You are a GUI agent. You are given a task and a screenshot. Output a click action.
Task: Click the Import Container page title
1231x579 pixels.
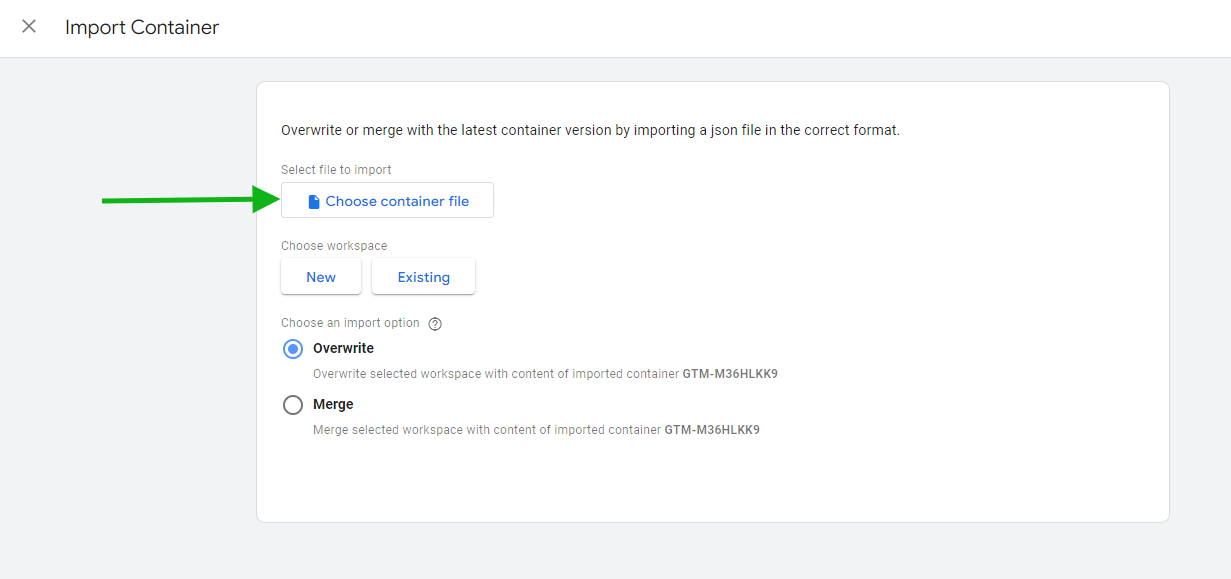click(x=142, y=28)
